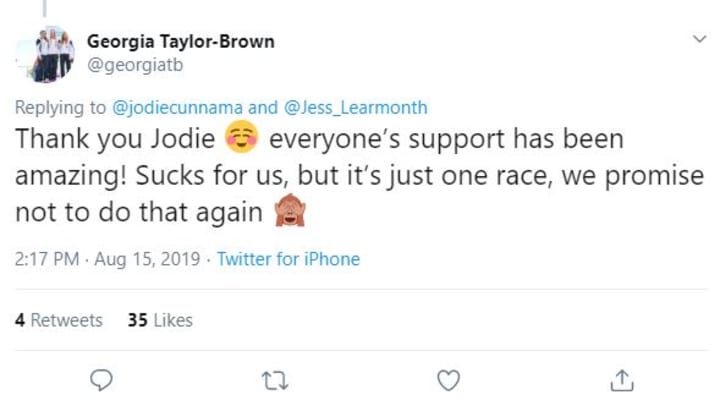720x406 pixels.
Task: Click the reply speech bubble icon
Action: pos(101,380)
